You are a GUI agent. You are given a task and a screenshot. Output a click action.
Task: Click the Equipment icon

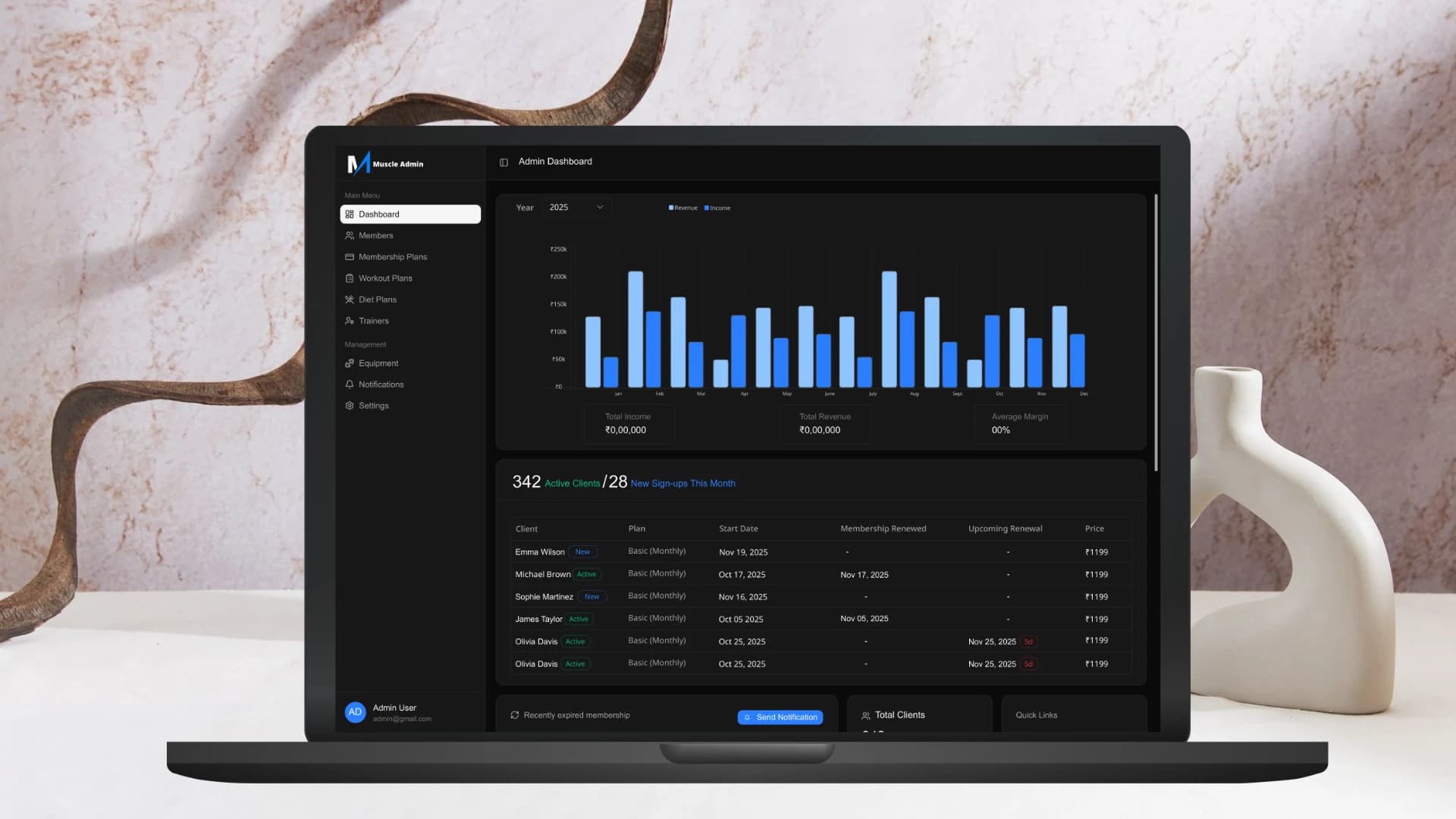click(350, 363)
